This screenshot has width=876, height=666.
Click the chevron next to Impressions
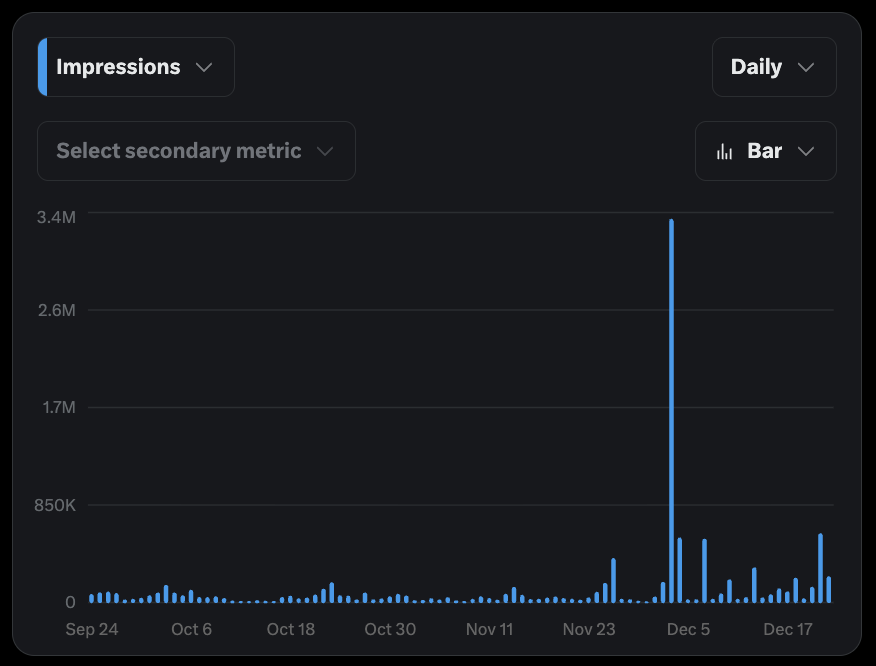(204, 67)
